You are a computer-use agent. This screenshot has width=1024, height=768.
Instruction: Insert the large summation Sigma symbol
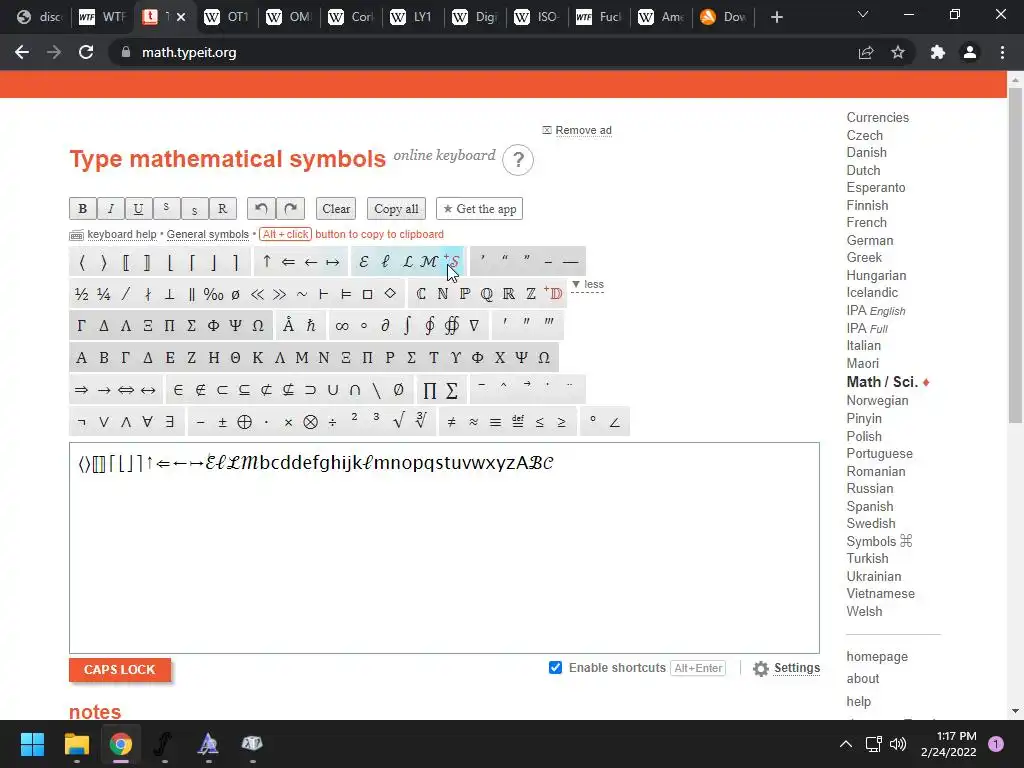click(x=452, y=391)
